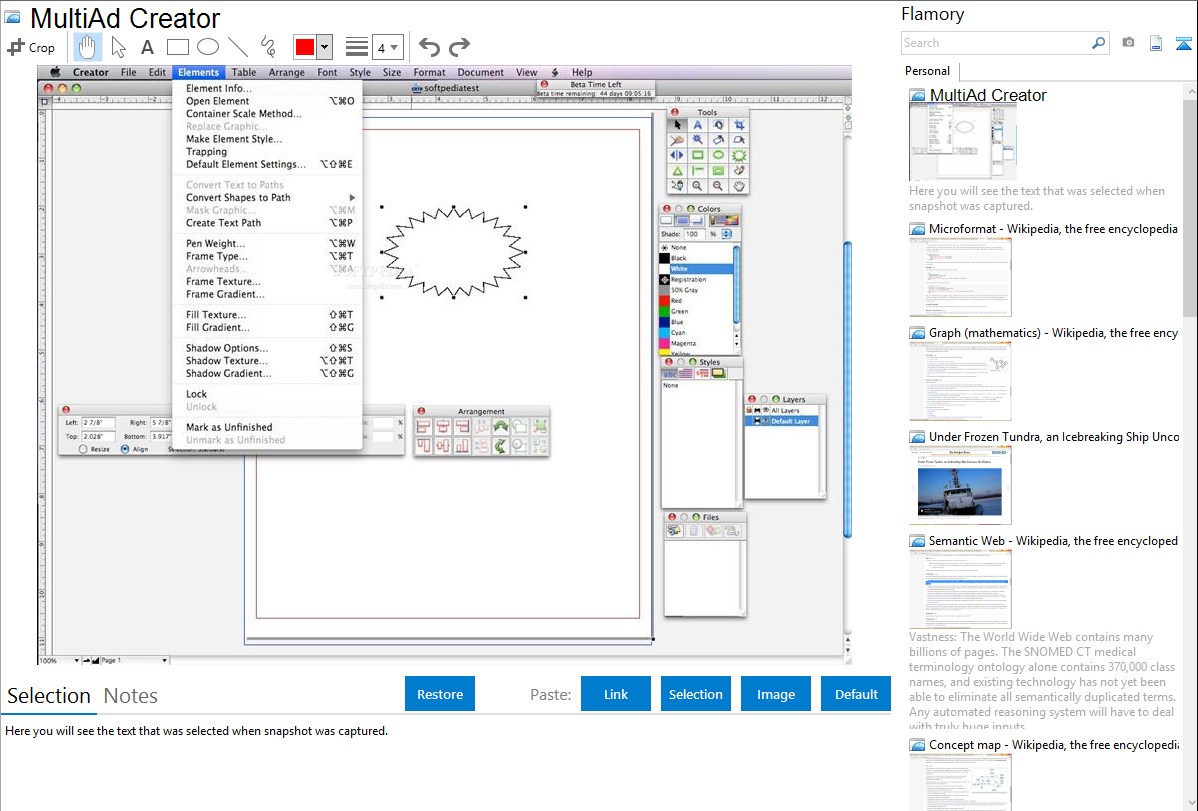Select the rectangle shape tool in Flamory toolbar

click(177, 47)
